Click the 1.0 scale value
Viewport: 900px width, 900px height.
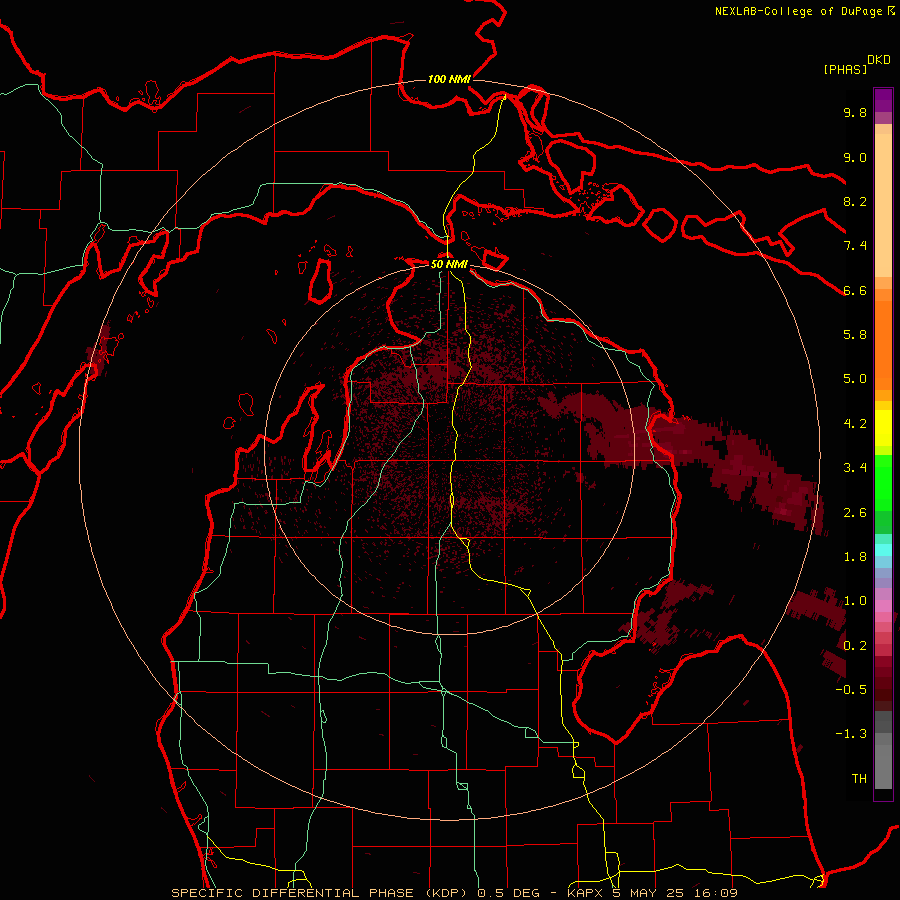coord(855,601)
